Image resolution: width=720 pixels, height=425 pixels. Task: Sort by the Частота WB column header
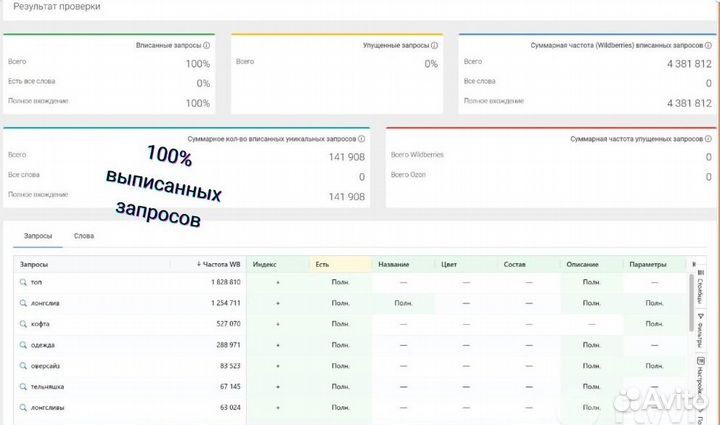[218, 264]
